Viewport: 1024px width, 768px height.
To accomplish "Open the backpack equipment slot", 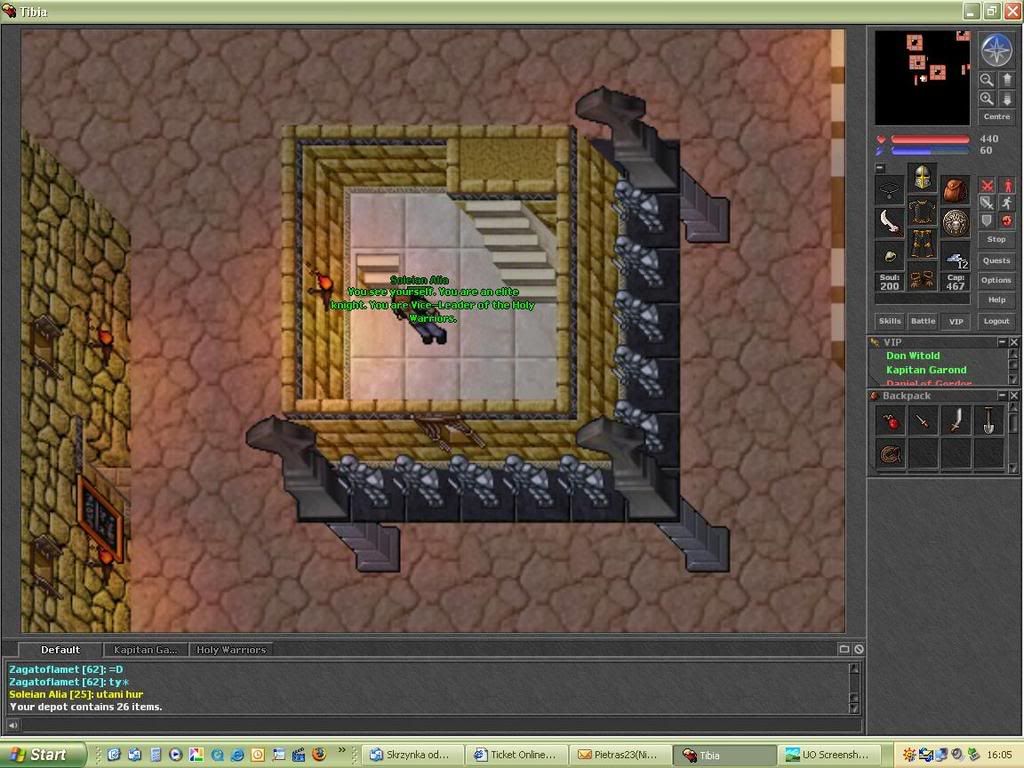I will 955,190.
